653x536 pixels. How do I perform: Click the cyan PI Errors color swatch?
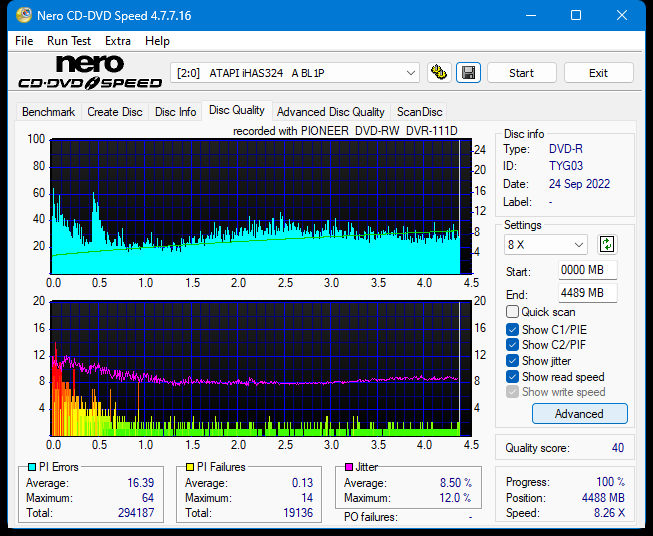tap(31, 467)
